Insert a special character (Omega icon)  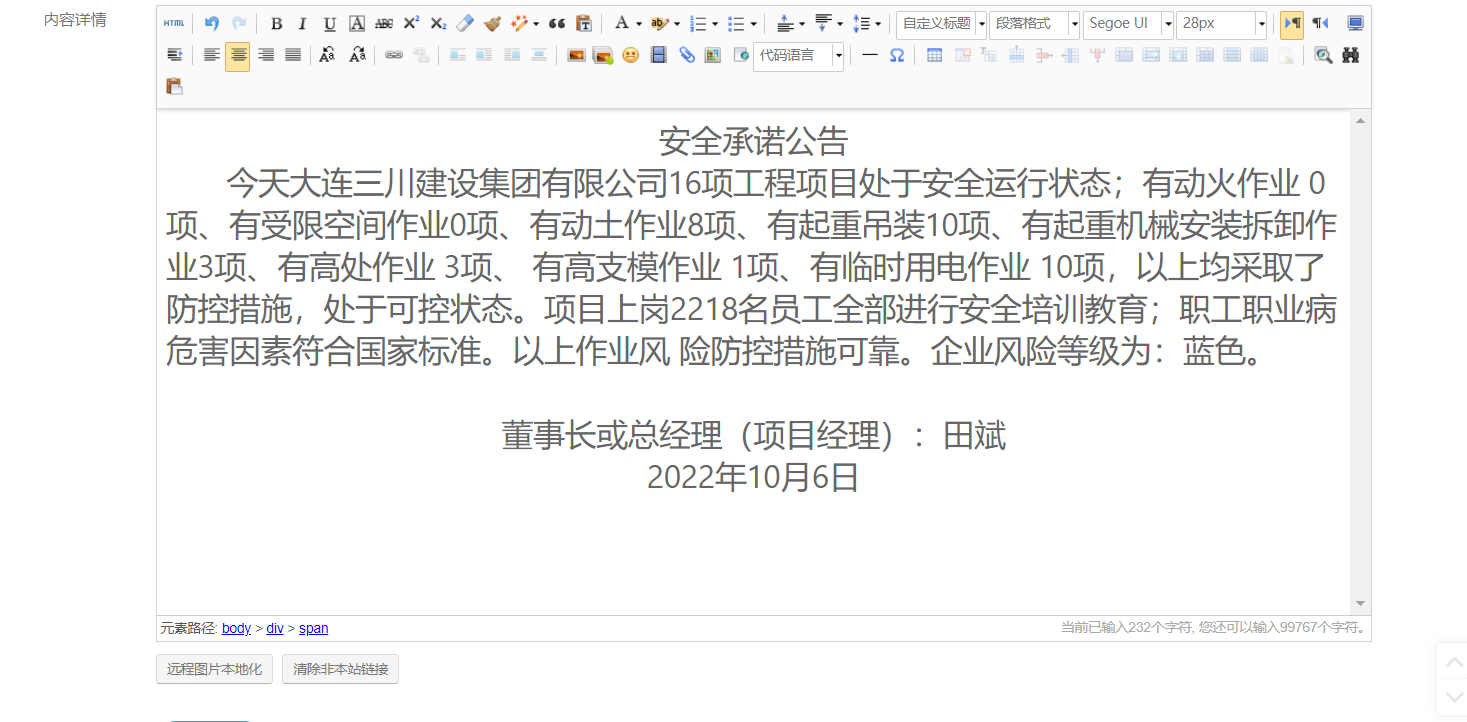[897, 55]
